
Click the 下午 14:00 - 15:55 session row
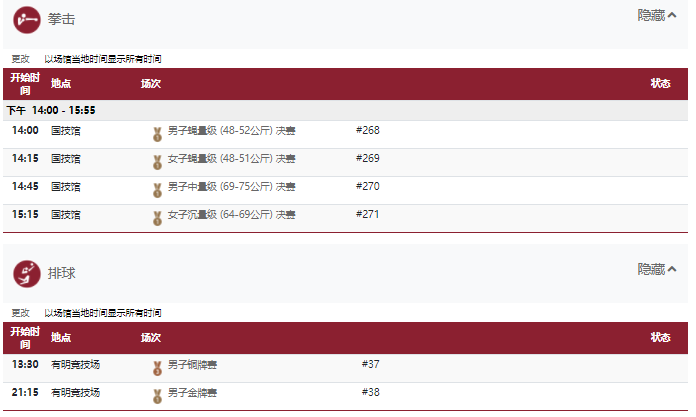pyautogui.click(x=345, y=110)
